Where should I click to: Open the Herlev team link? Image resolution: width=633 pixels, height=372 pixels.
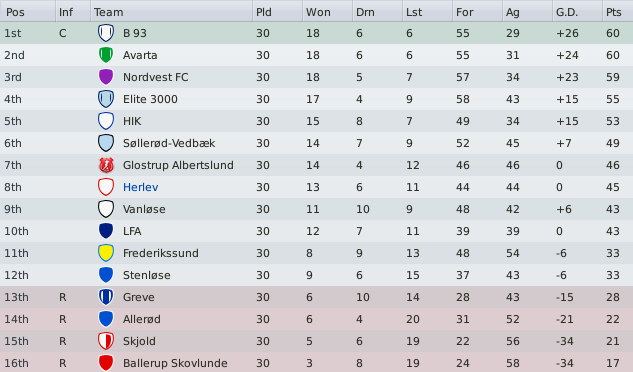pos(140,187)
